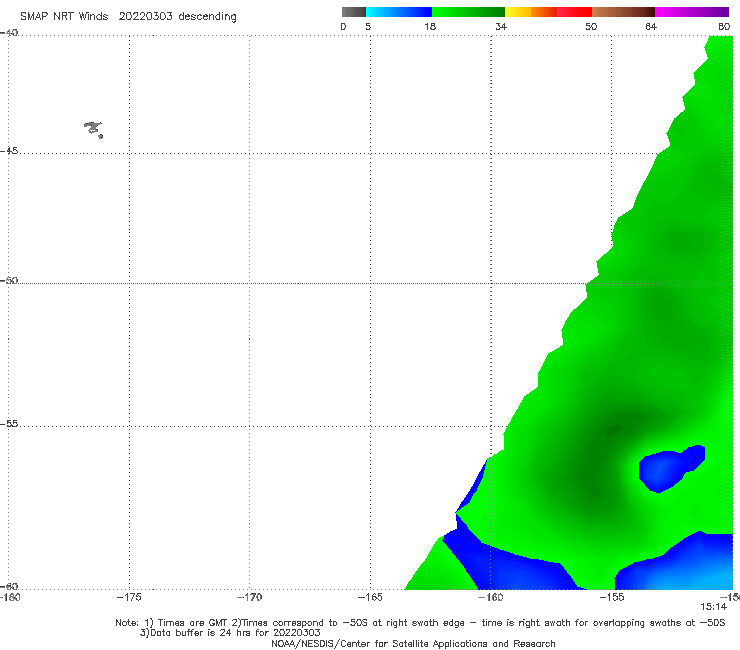Click the latitude label '-55'
This screenshot has height=650, width=740.
[9, 424]
